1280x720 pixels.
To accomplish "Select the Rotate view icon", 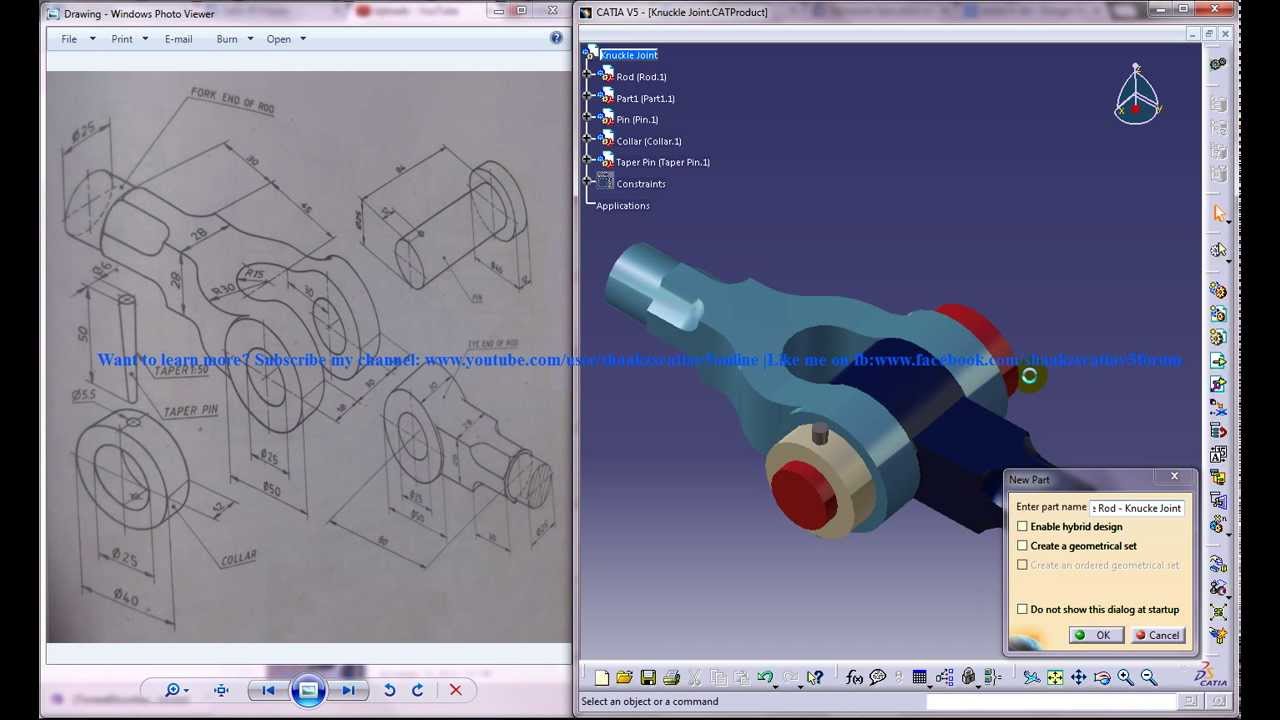I will (1101, 678).
